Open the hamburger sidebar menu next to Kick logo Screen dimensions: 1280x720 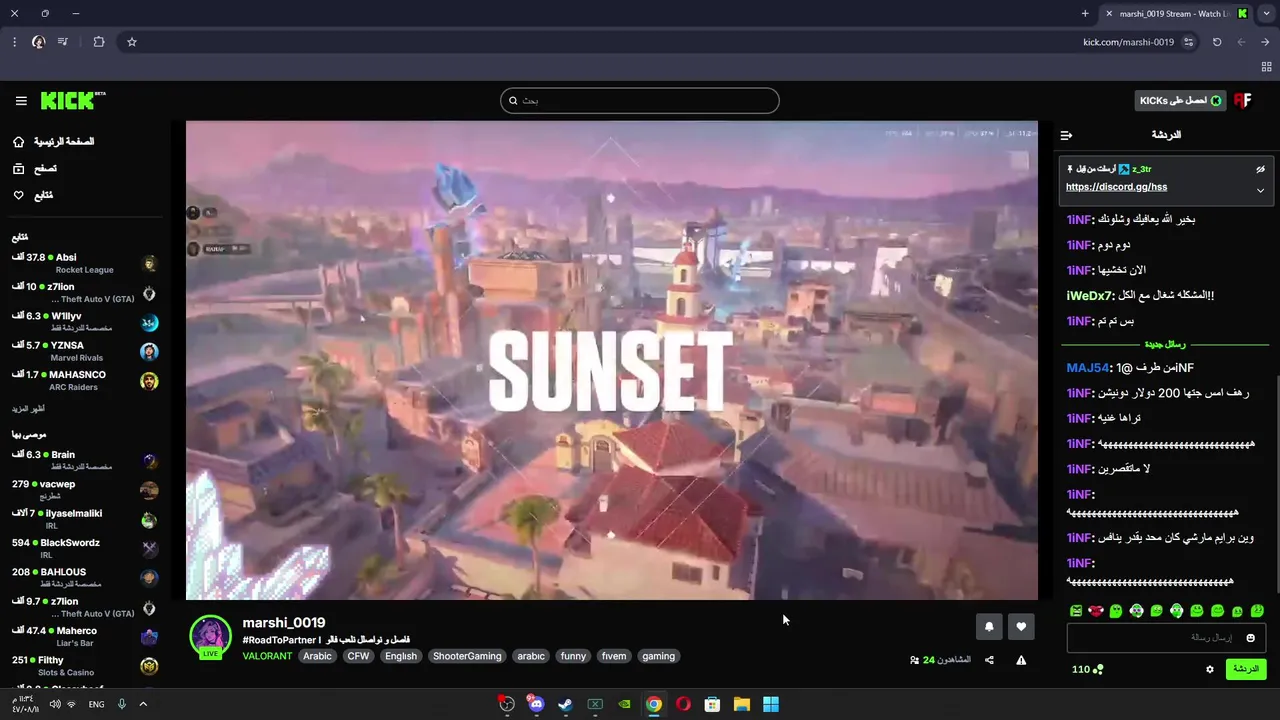click(x=21, y=101)
